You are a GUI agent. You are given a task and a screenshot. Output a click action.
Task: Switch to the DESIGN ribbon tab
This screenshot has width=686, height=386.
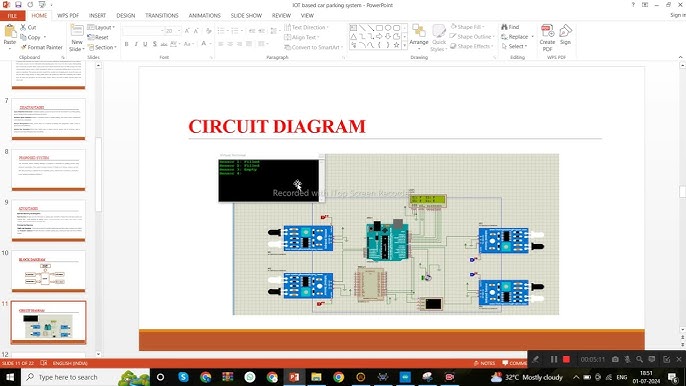(x=126, y=15)
